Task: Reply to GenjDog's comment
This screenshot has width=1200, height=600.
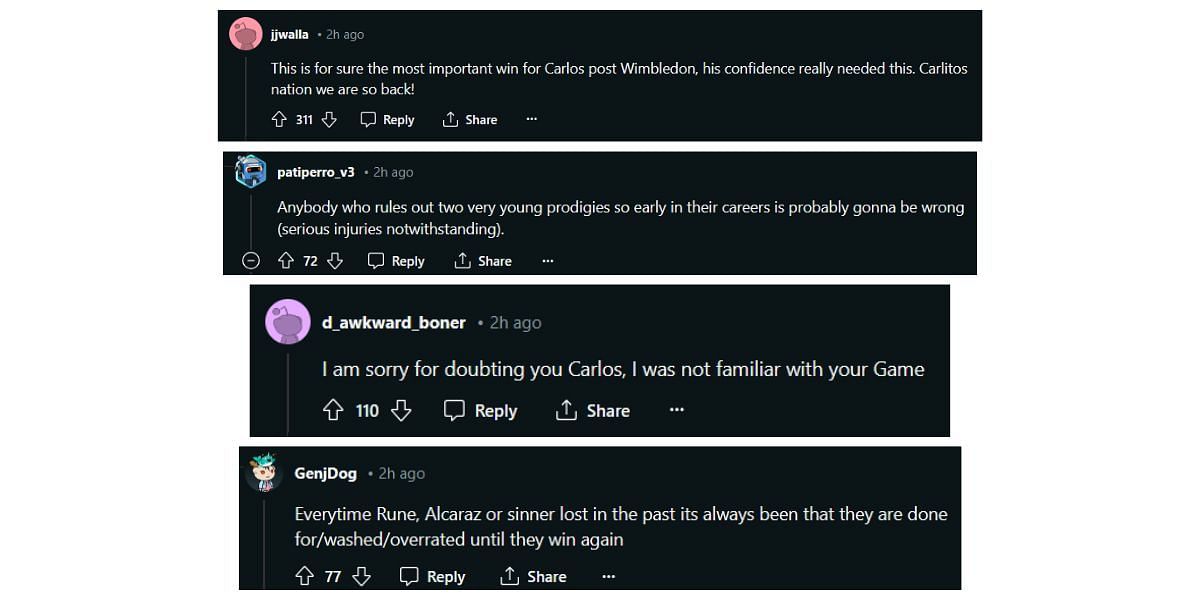Action: 432,576
